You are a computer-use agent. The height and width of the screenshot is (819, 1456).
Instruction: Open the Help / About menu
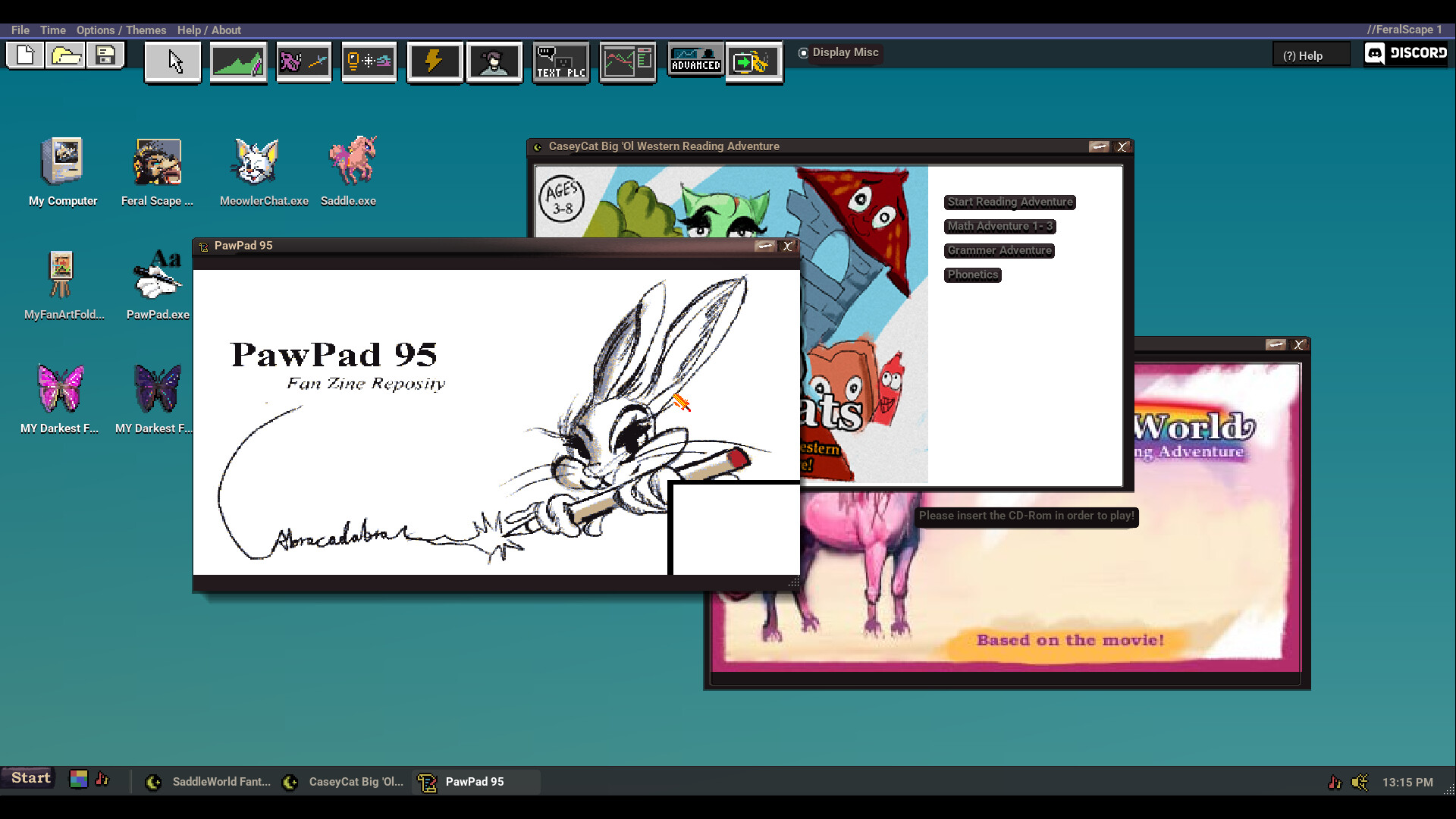(209, 30)
